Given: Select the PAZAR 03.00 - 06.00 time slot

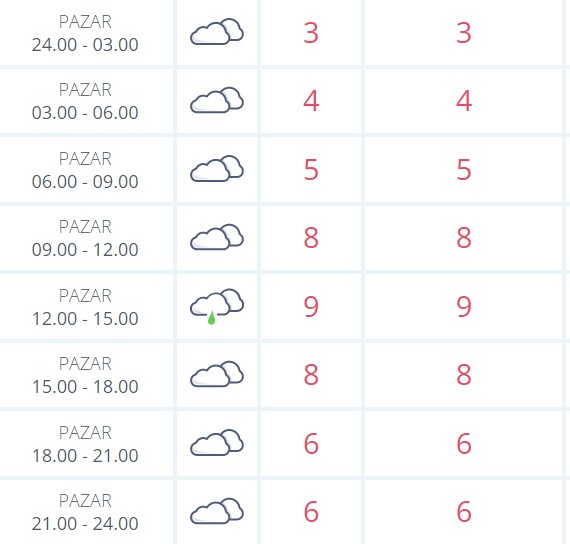Looking at the screenshot, I should coord(85,101).
